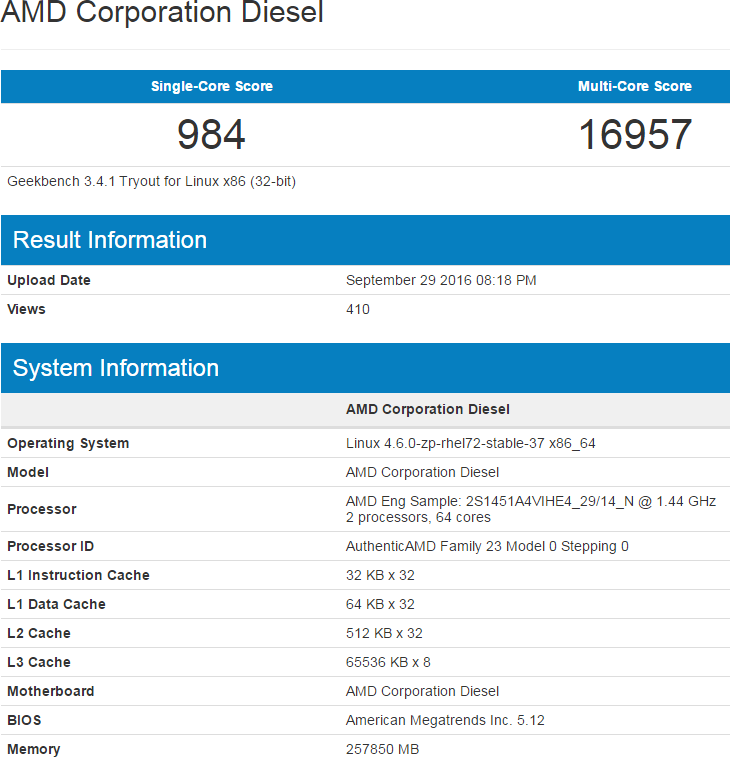Click the AMD Corporation Diesel column header

pyautogui.click(x=427, y=409)
